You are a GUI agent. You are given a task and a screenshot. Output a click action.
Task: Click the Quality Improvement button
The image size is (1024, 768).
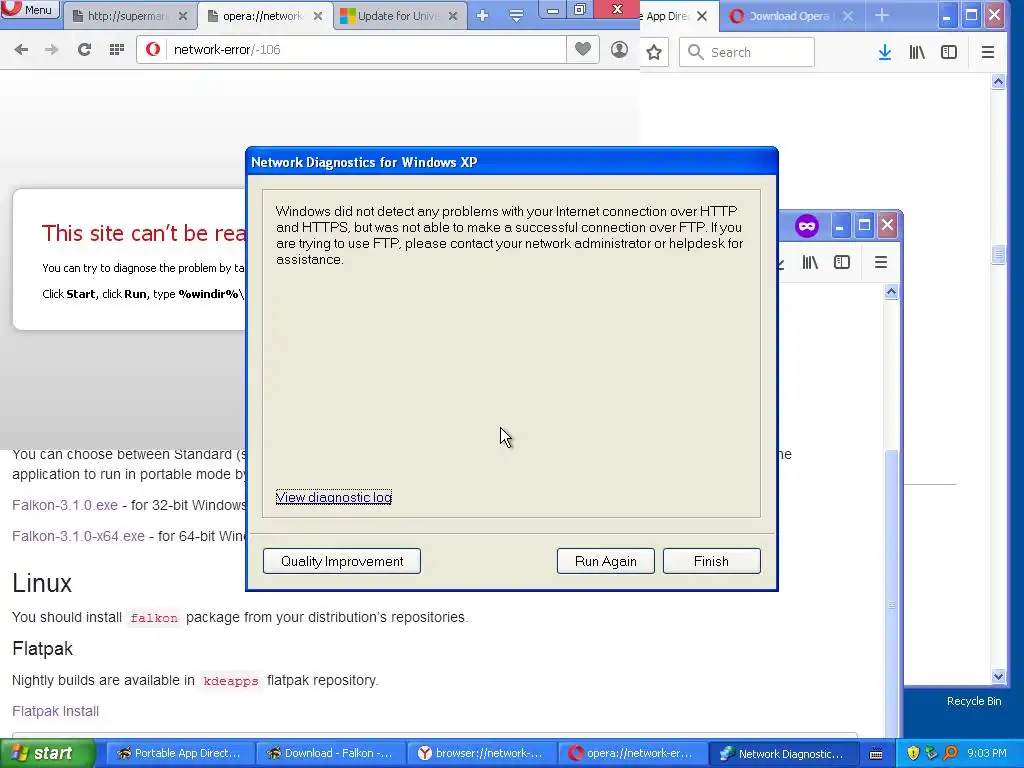tap(342, 561)
